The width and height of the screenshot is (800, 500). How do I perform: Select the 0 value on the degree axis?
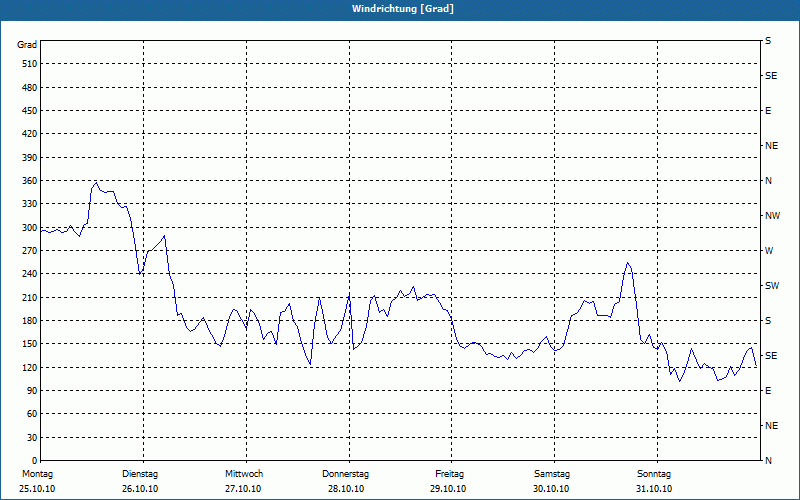[x=35, y=461]
